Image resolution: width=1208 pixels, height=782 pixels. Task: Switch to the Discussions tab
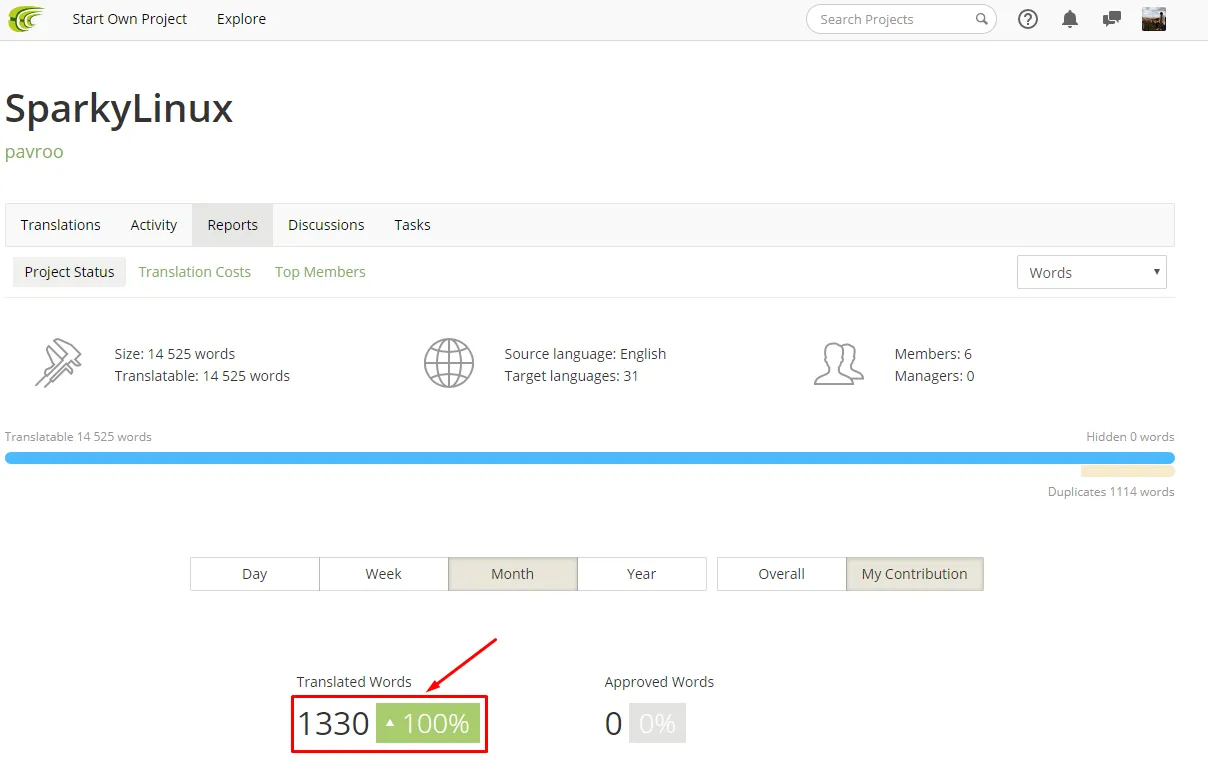(326, 225)
